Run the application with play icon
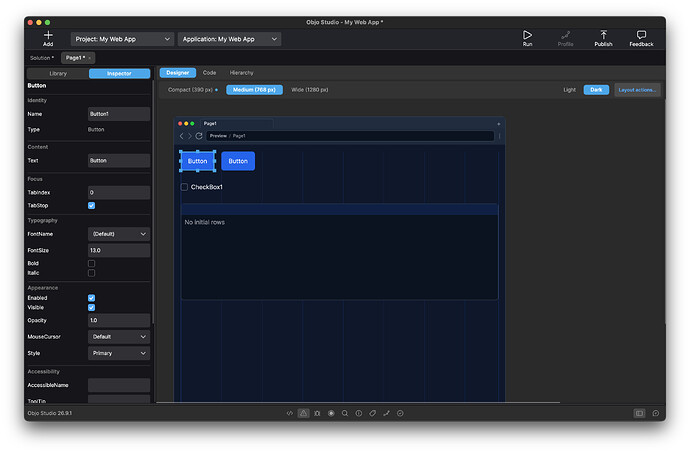Image resolution: width=690 pixels, height=452 pixels. [527, 35]
